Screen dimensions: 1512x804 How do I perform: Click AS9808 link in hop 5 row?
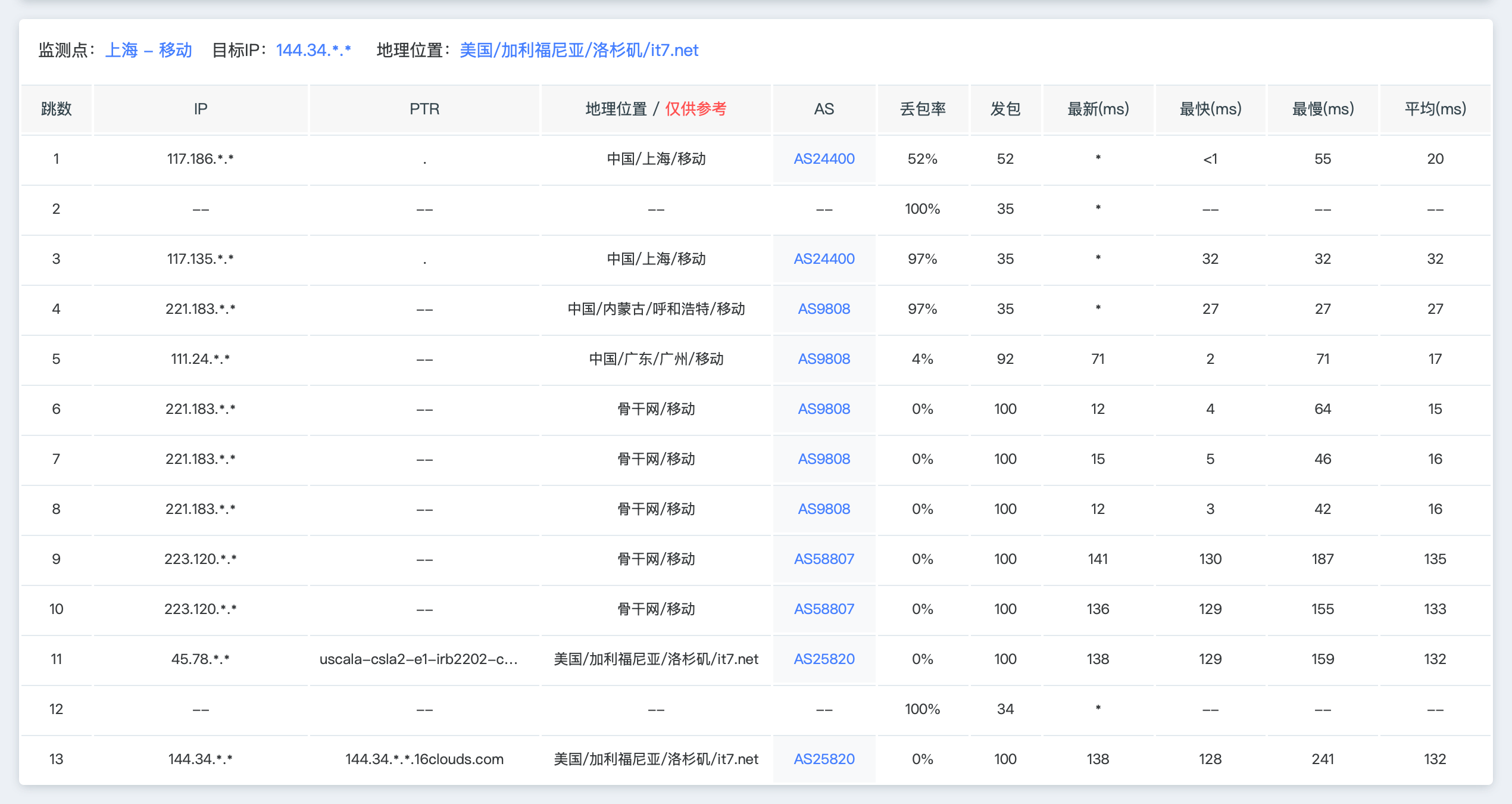click(x=824, y=359)
